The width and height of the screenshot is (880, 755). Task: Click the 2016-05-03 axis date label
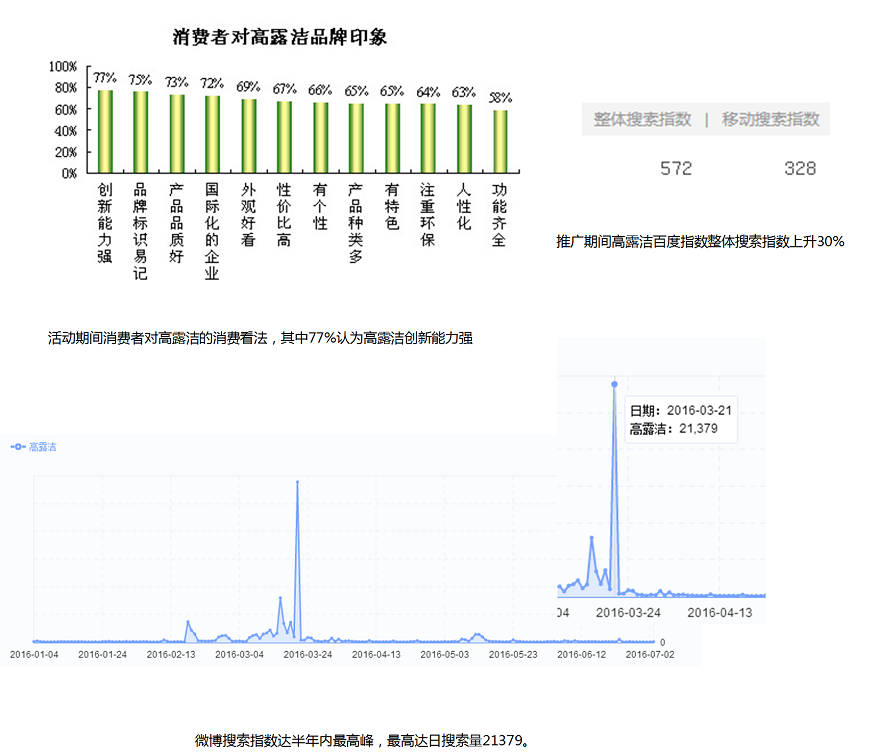444,655
